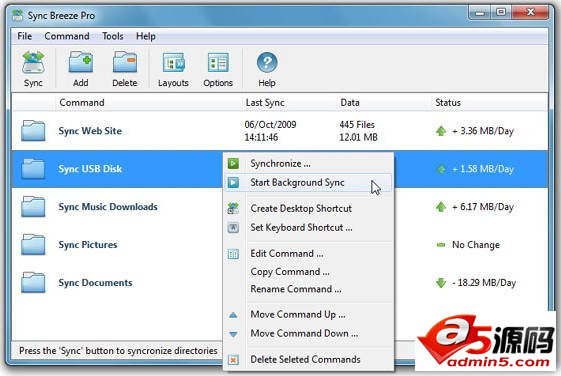Select Move Command Up ...
The image size is (561, 376).
308,314
